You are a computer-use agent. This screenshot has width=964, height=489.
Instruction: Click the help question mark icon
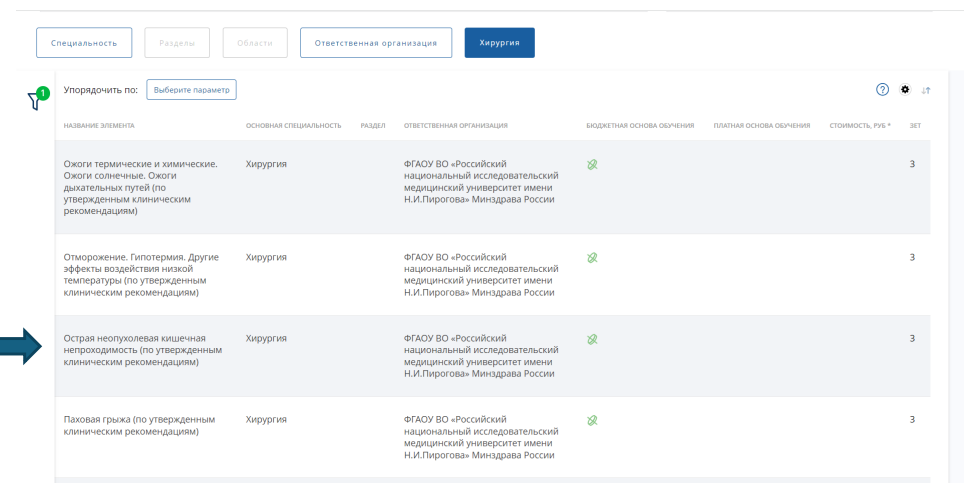click(882, 90)
